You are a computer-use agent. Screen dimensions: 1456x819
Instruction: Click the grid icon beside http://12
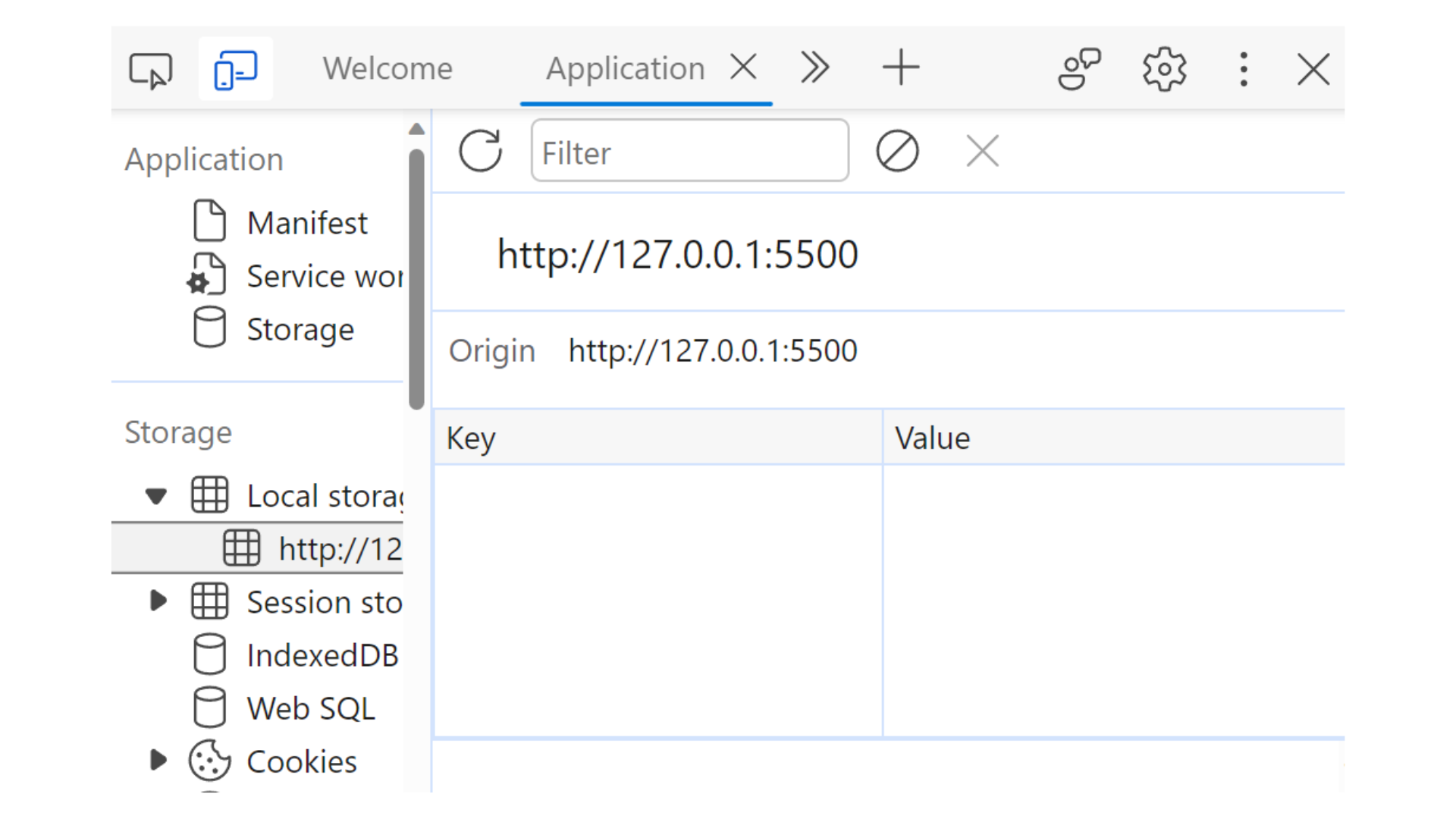click(242, 548)
